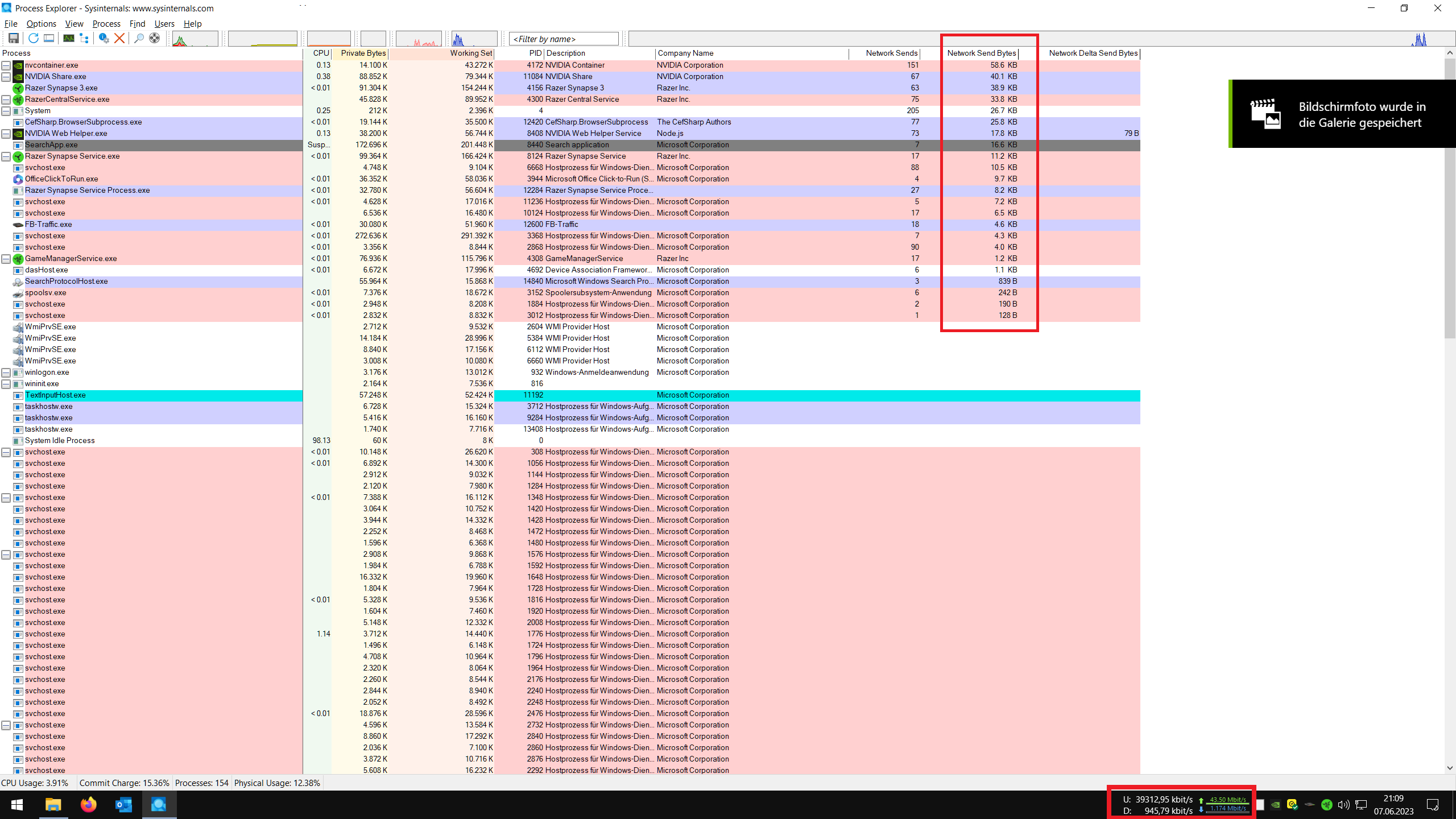Click the CPU usage mini graph

pos(195,39)
